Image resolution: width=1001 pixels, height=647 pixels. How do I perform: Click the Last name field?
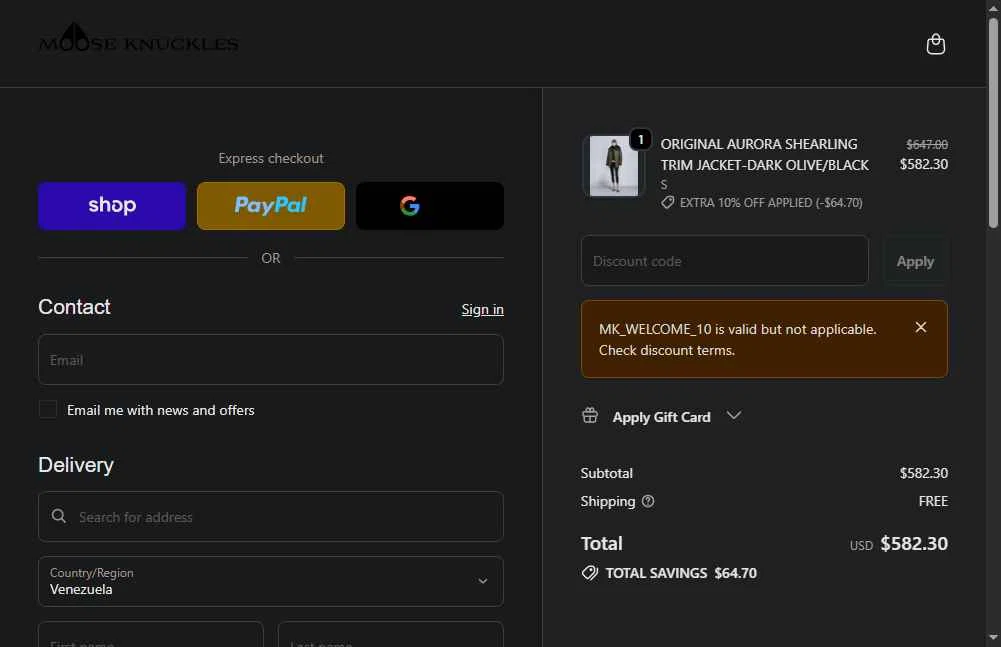[391, 634]
